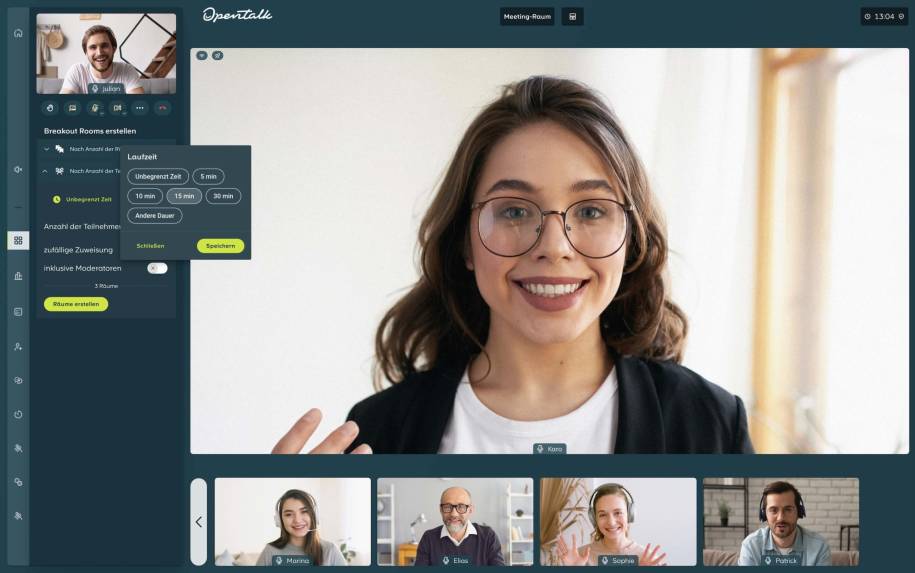915x573 pixels.
Task: Open the three-dots more options menu
Action: (x=139, y=108)
